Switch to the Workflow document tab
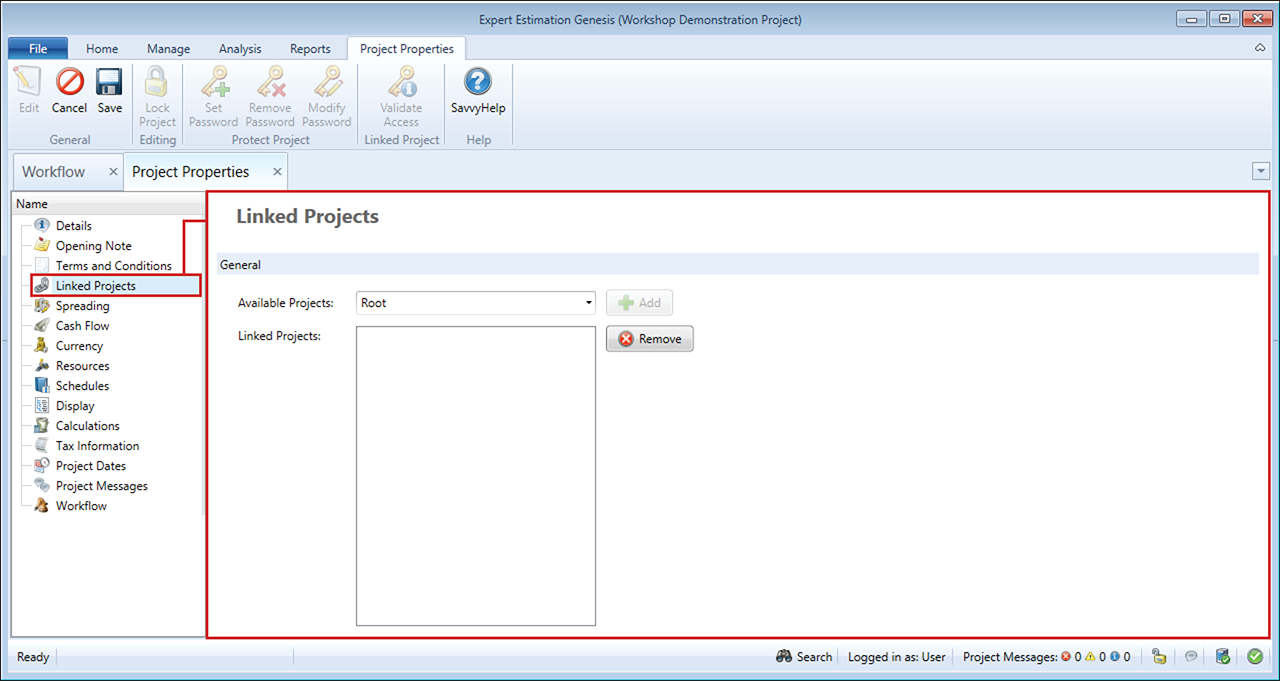This screenshot has width=1280, height=681. coord(54,172)
